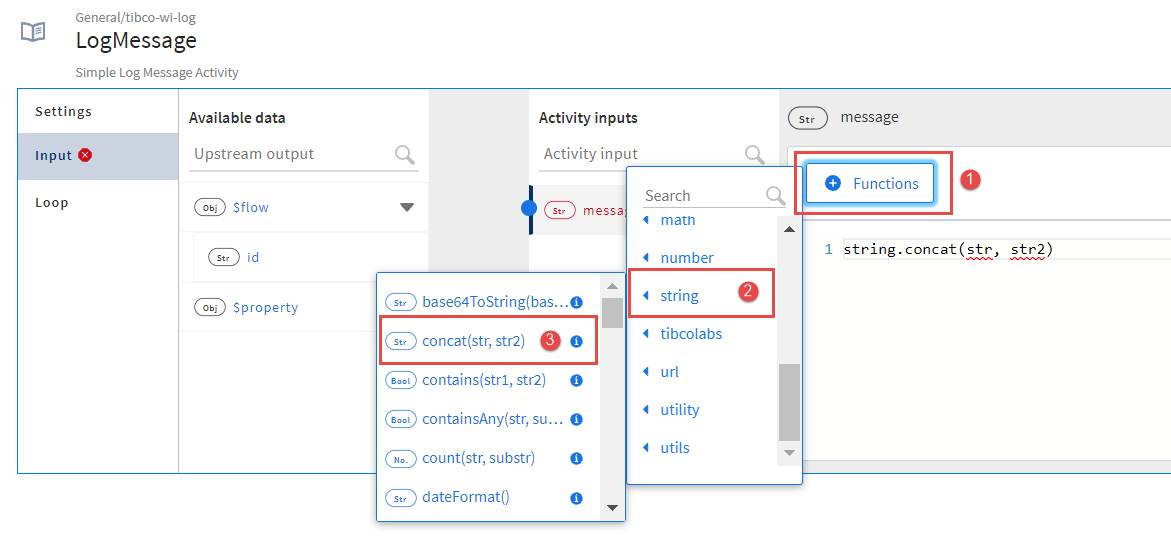Select the id string under $flow
Image resolution: width=1171 pixels, height=553 pixels.
tap(253, 257)
